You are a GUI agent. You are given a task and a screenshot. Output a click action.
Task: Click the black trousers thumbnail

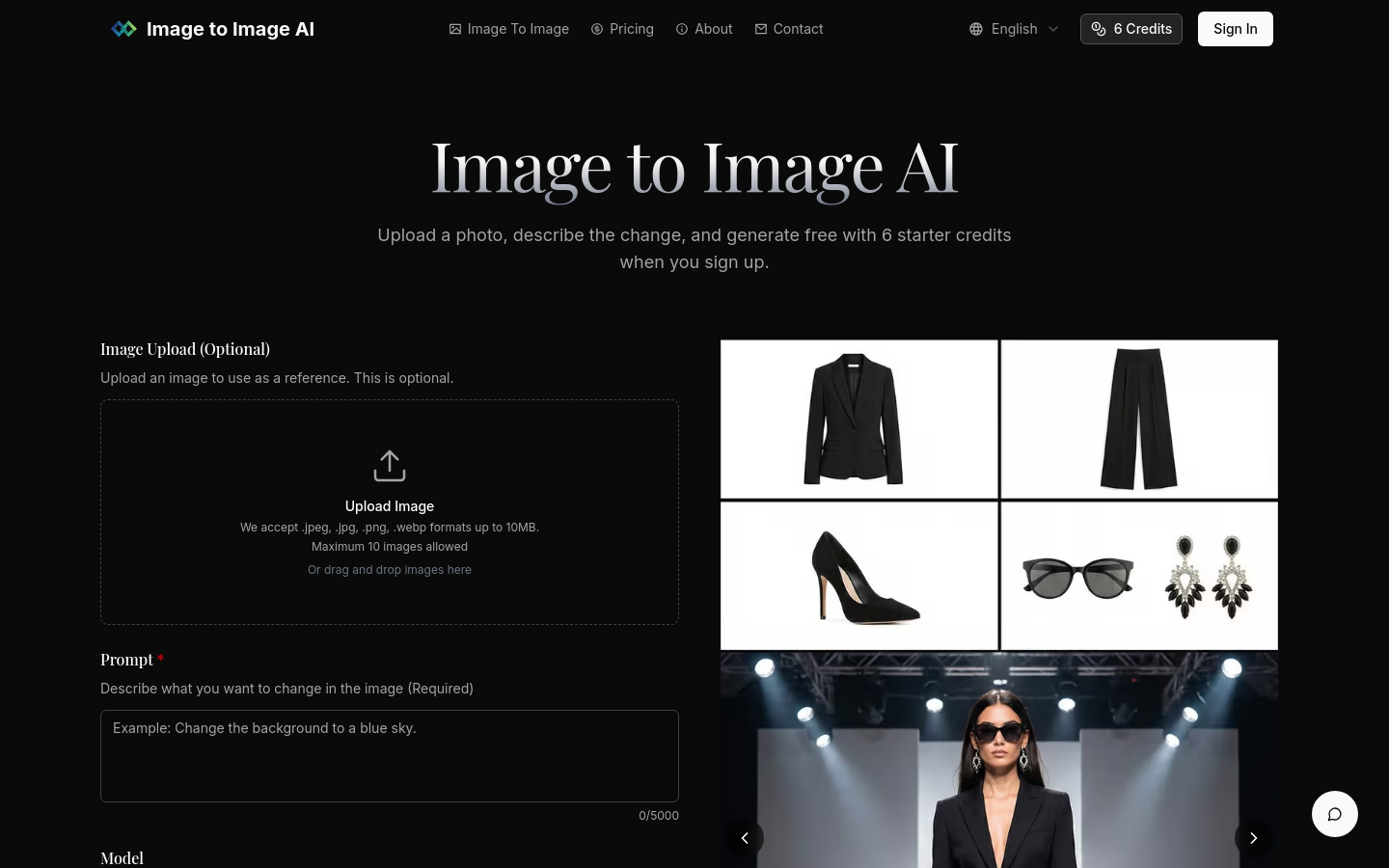[1139, 419]
